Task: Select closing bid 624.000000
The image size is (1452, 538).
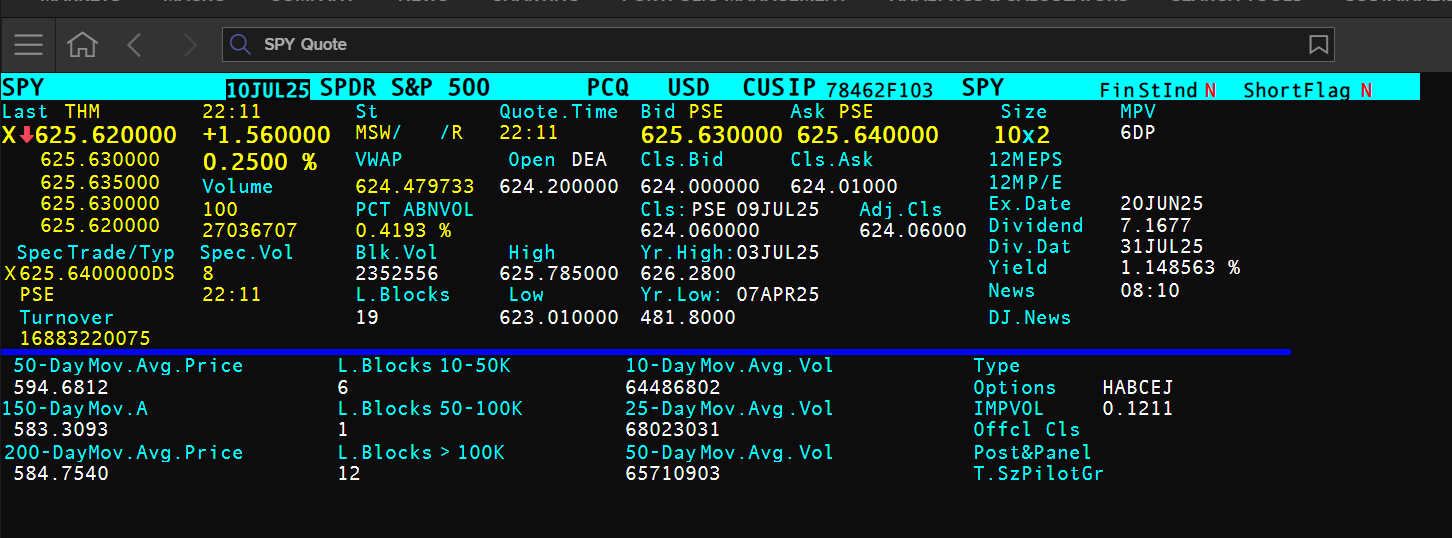Action: tap(700, 186)
